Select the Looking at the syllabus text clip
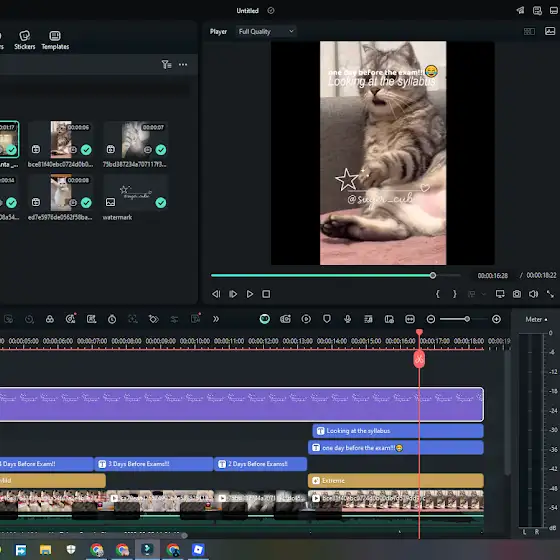The image size is (560, 560). coord(398,431)
